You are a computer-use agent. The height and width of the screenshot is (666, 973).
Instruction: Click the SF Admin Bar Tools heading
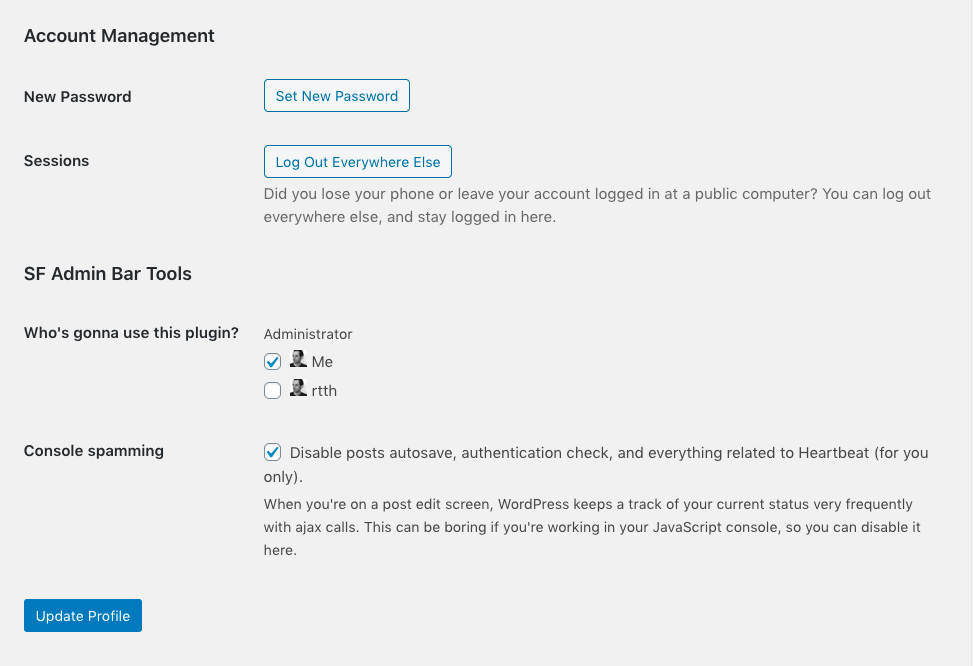tap(108, 273)
